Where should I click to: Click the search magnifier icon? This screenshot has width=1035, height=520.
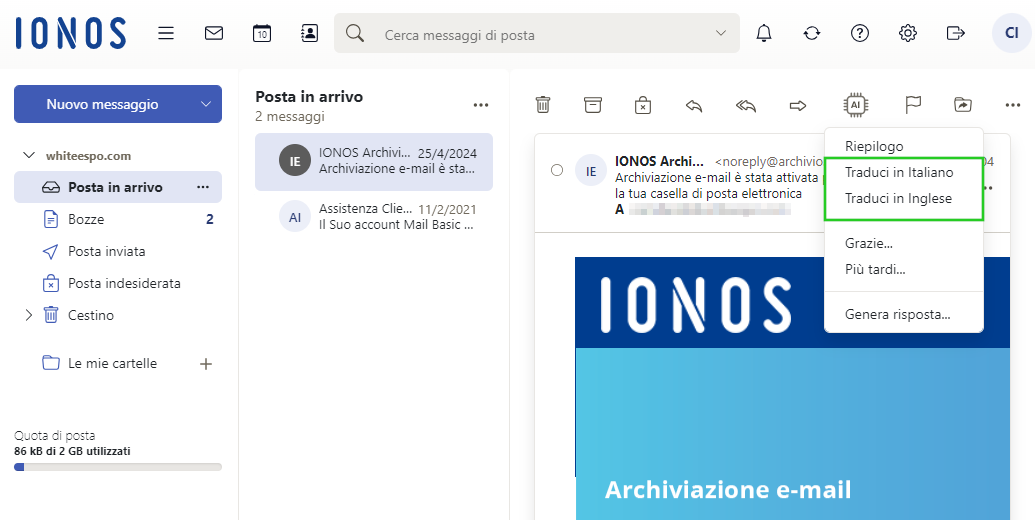355,33
